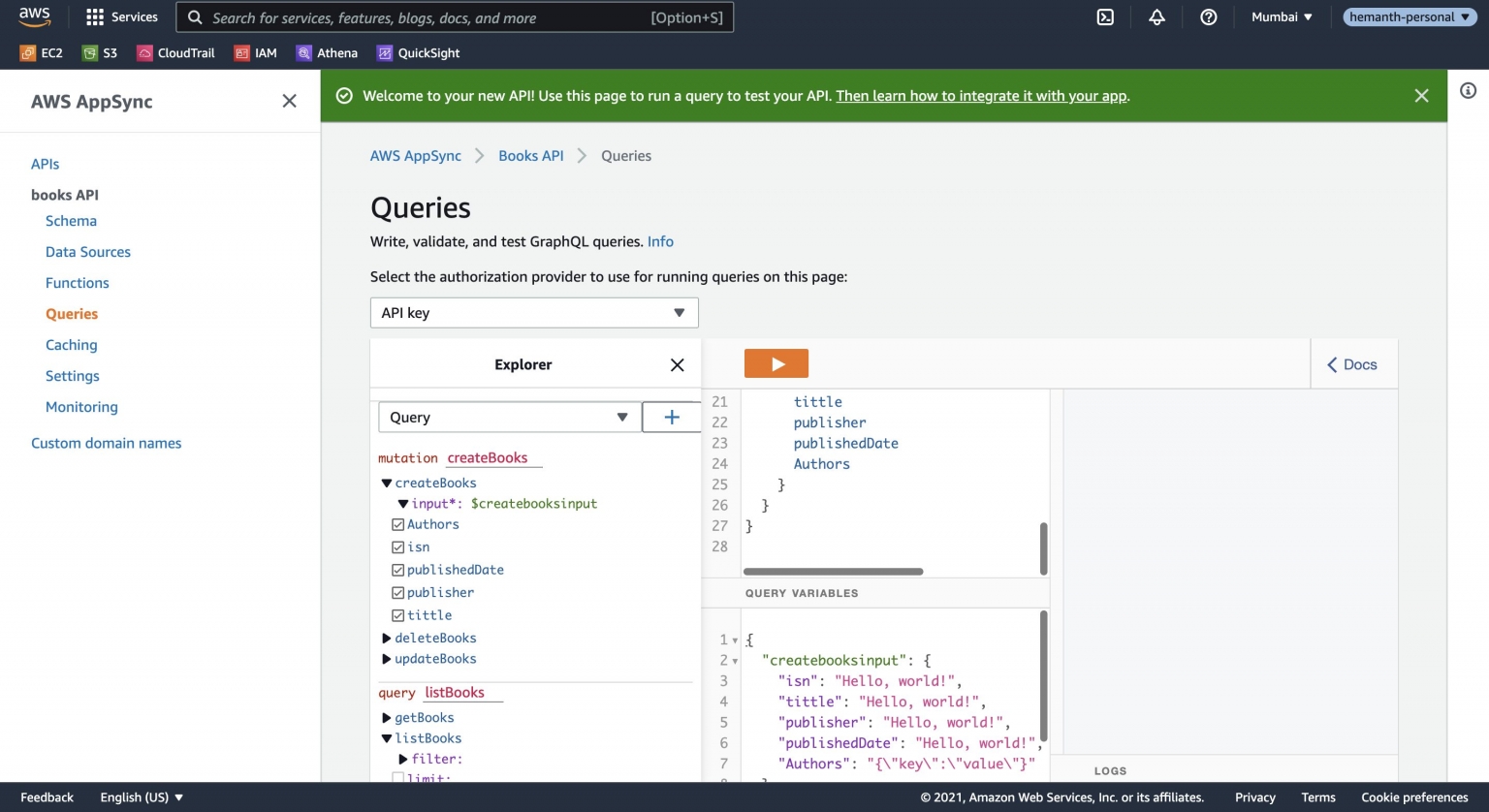
Task: Open the notifications bell
Action: click(1157, 16)
